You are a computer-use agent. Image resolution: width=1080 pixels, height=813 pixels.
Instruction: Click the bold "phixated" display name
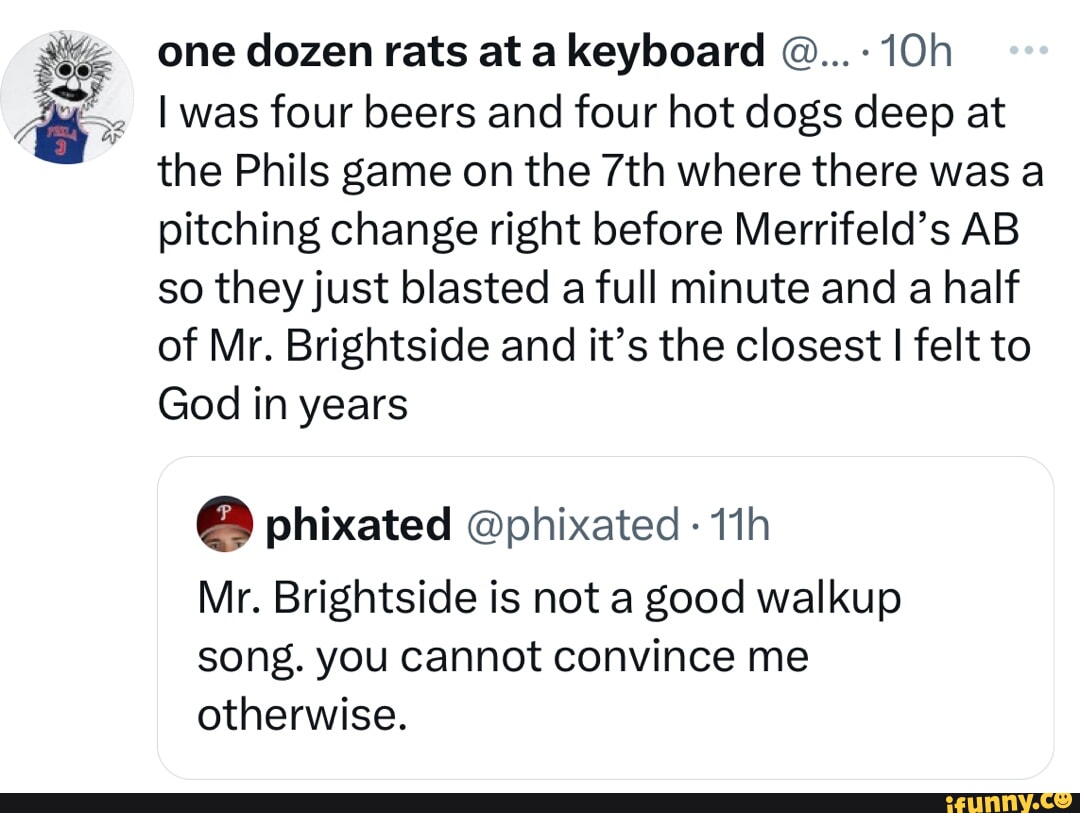(x=357, y=524)
